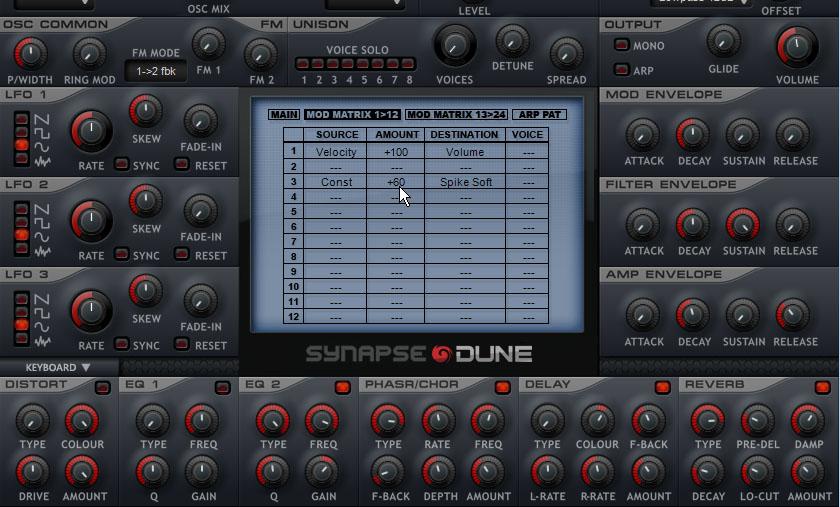Image resolution: width=840 pixels, height=507 pixels.
Task: Click the Voice Solo LED number 2
Action: point(318,64)
